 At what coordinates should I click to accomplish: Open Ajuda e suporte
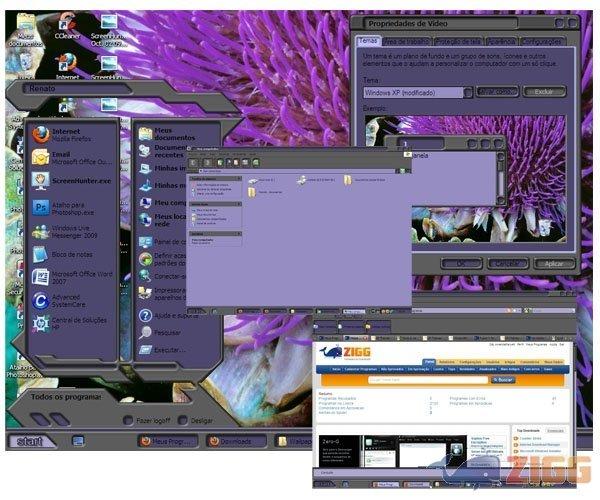[168, 316]
